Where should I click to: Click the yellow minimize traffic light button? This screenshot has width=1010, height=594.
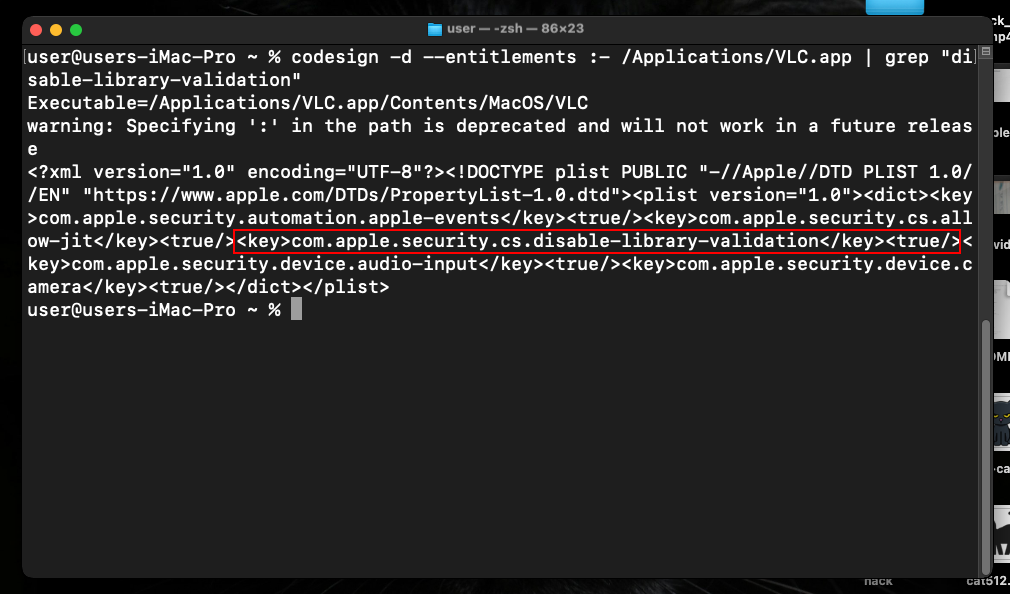[x=56, y=30]
